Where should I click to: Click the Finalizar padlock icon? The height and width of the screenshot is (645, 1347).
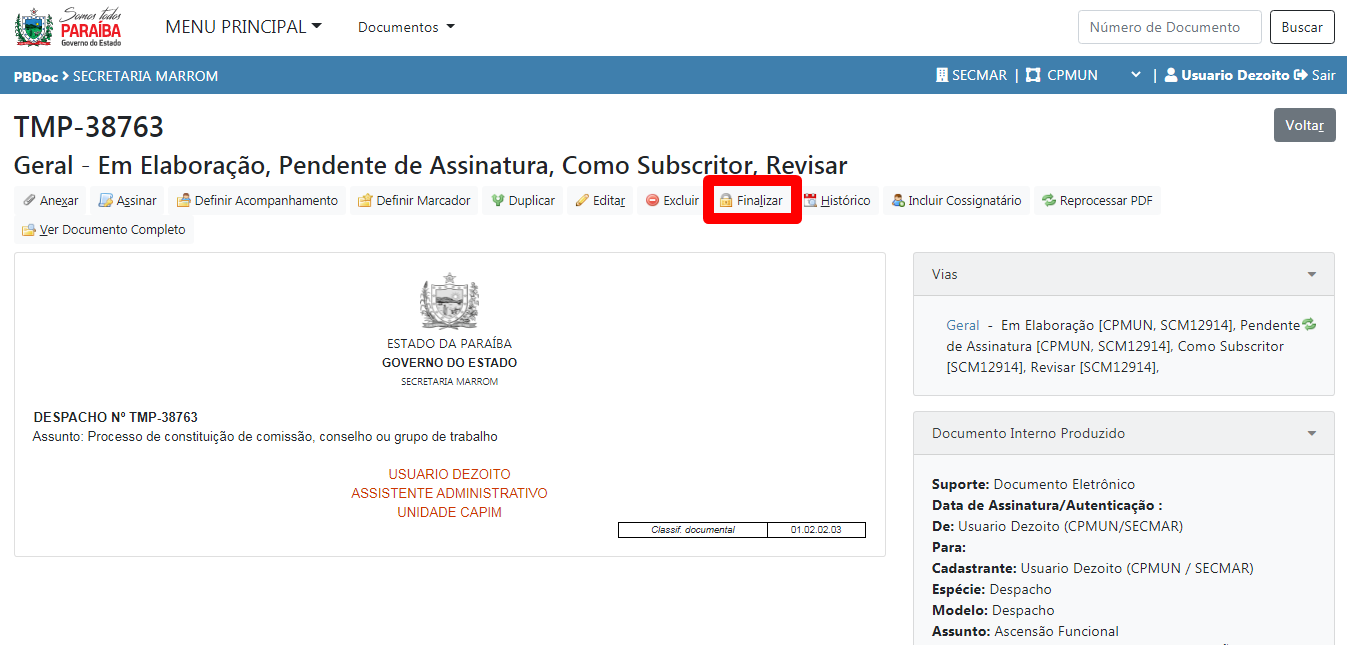[726, 201]
